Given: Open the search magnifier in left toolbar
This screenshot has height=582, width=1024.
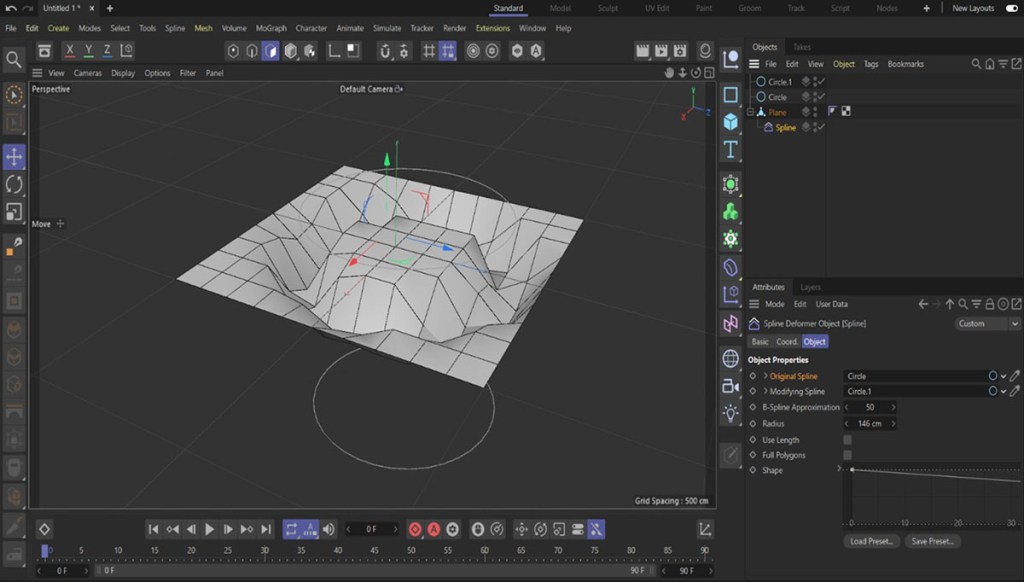Looking at the screenshot, I should click(x=14, y=61).
